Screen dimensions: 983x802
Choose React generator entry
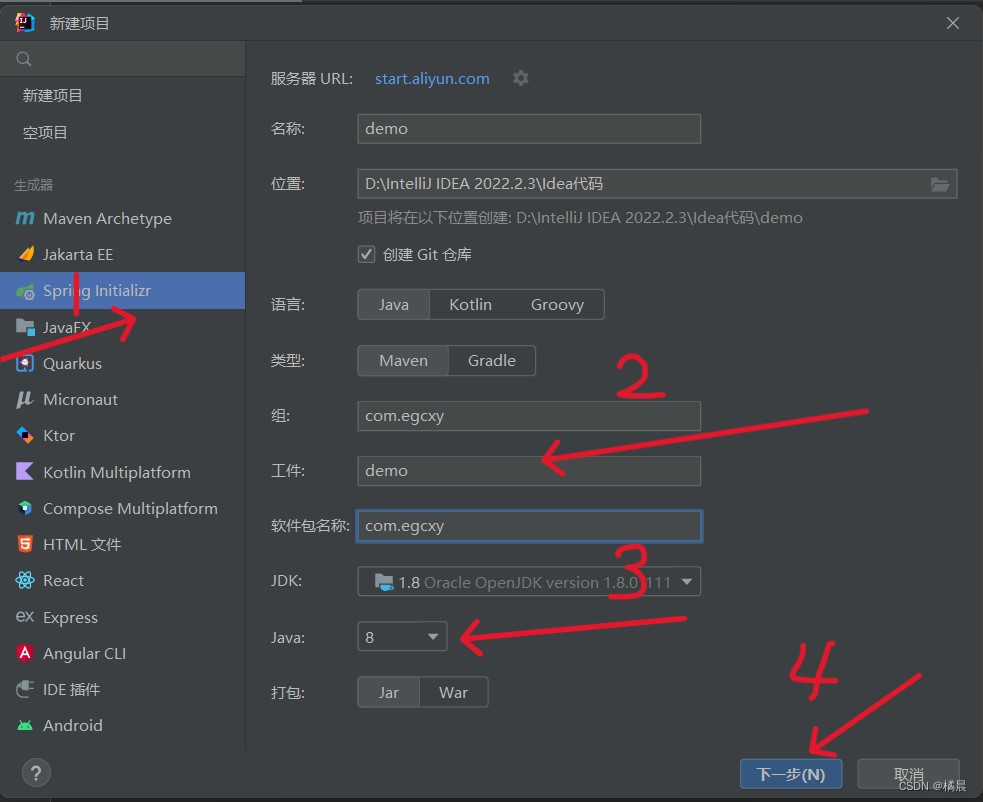click(x=122, y=580)
